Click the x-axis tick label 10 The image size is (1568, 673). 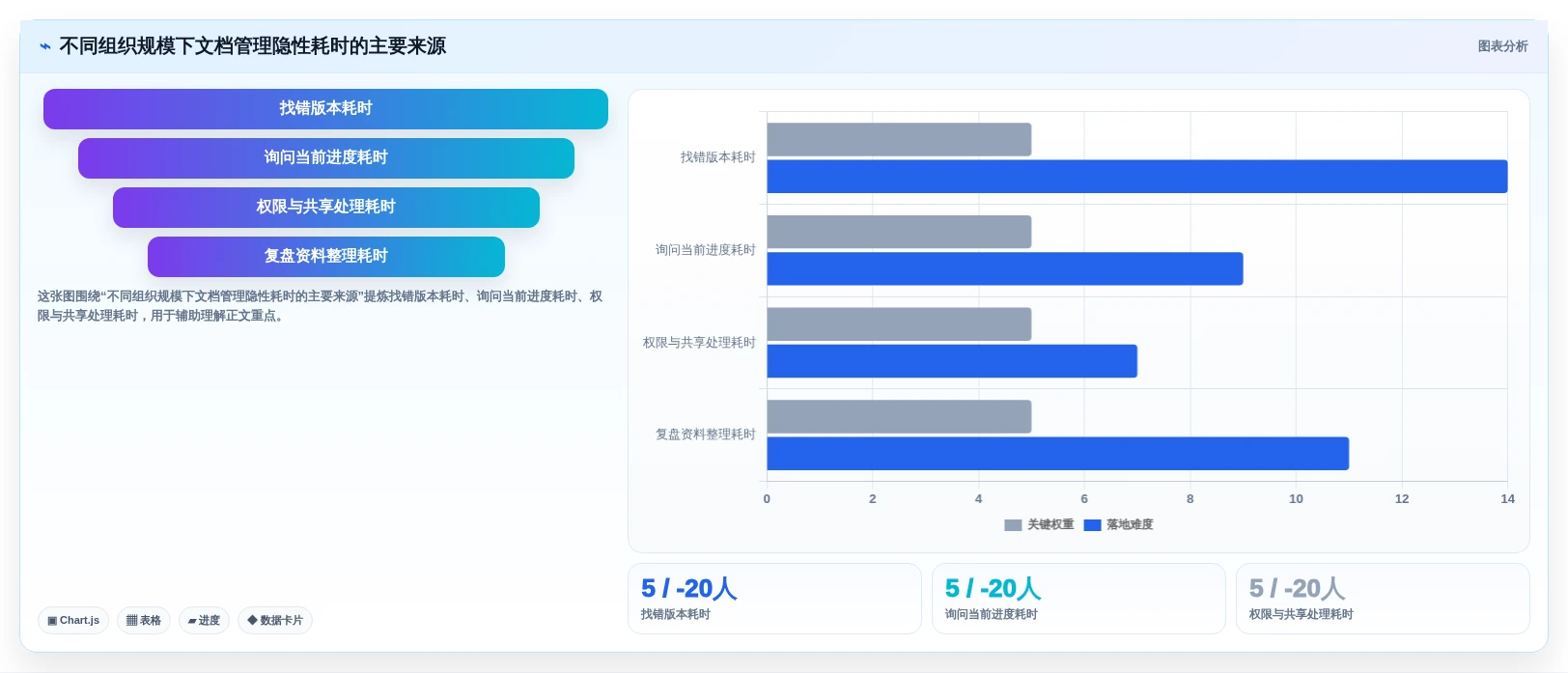[1296, 499]
